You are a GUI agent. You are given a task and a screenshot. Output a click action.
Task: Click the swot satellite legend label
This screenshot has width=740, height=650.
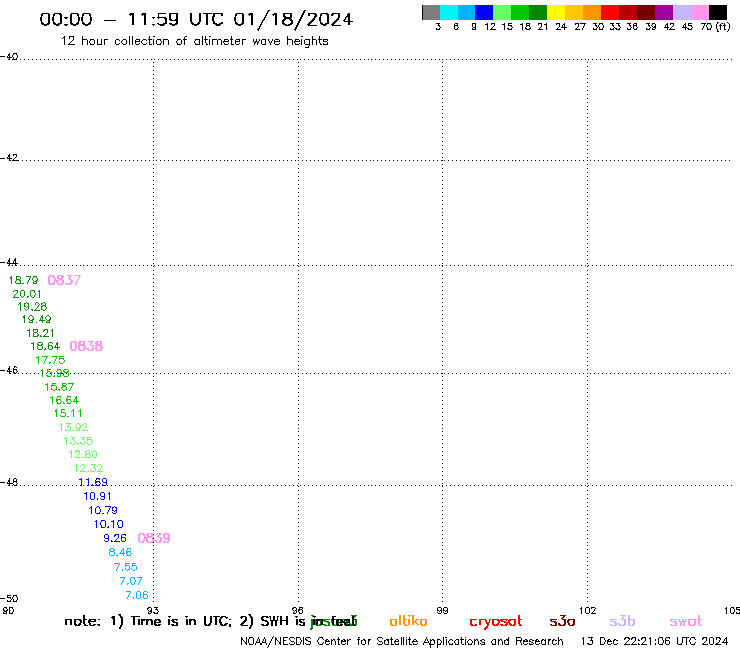[x=686, y=622]
